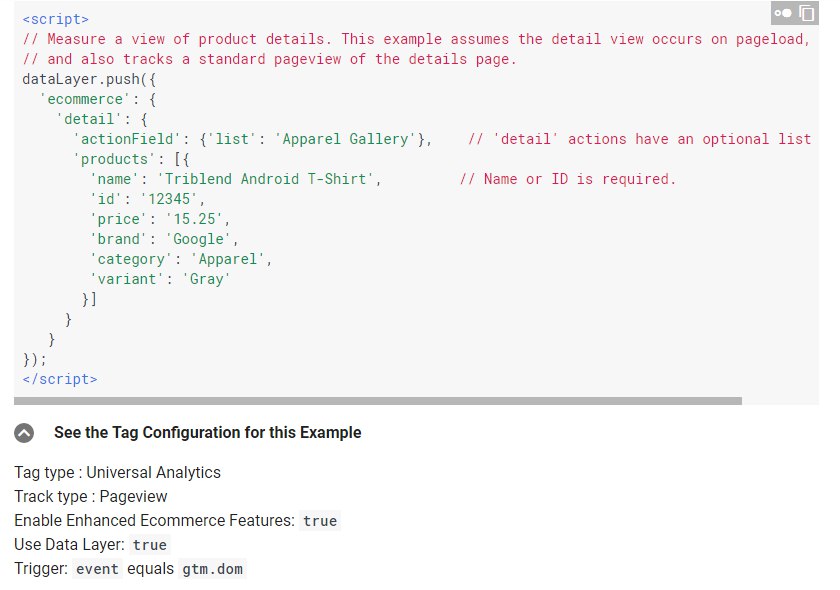The width and height of the screenshot is (840, 590).
Task: Click 'dataLayer.push' in the code
Action: click(x=81, y=79)
